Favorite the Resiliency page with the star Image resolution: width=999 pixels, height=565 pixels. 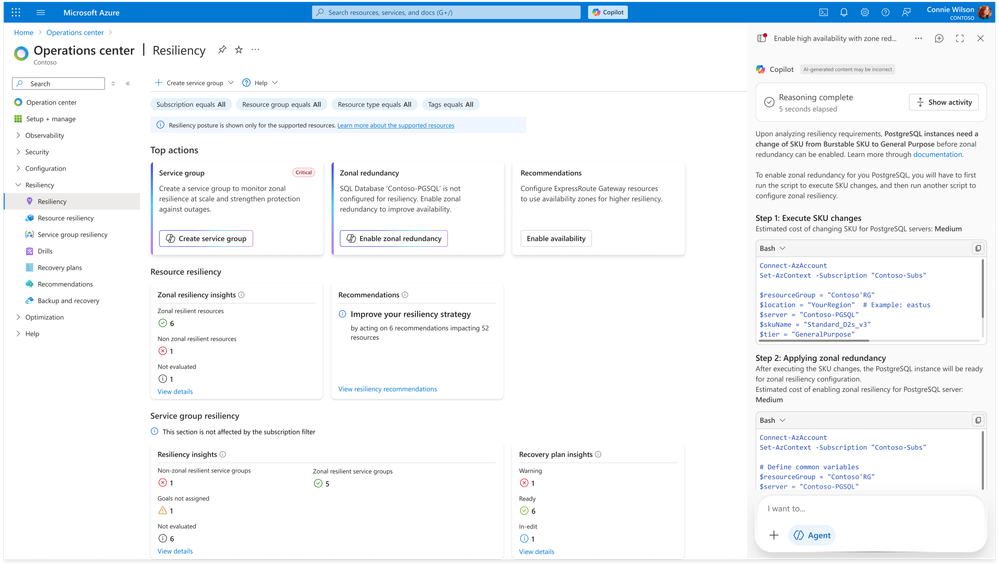[x=238, y=50]
